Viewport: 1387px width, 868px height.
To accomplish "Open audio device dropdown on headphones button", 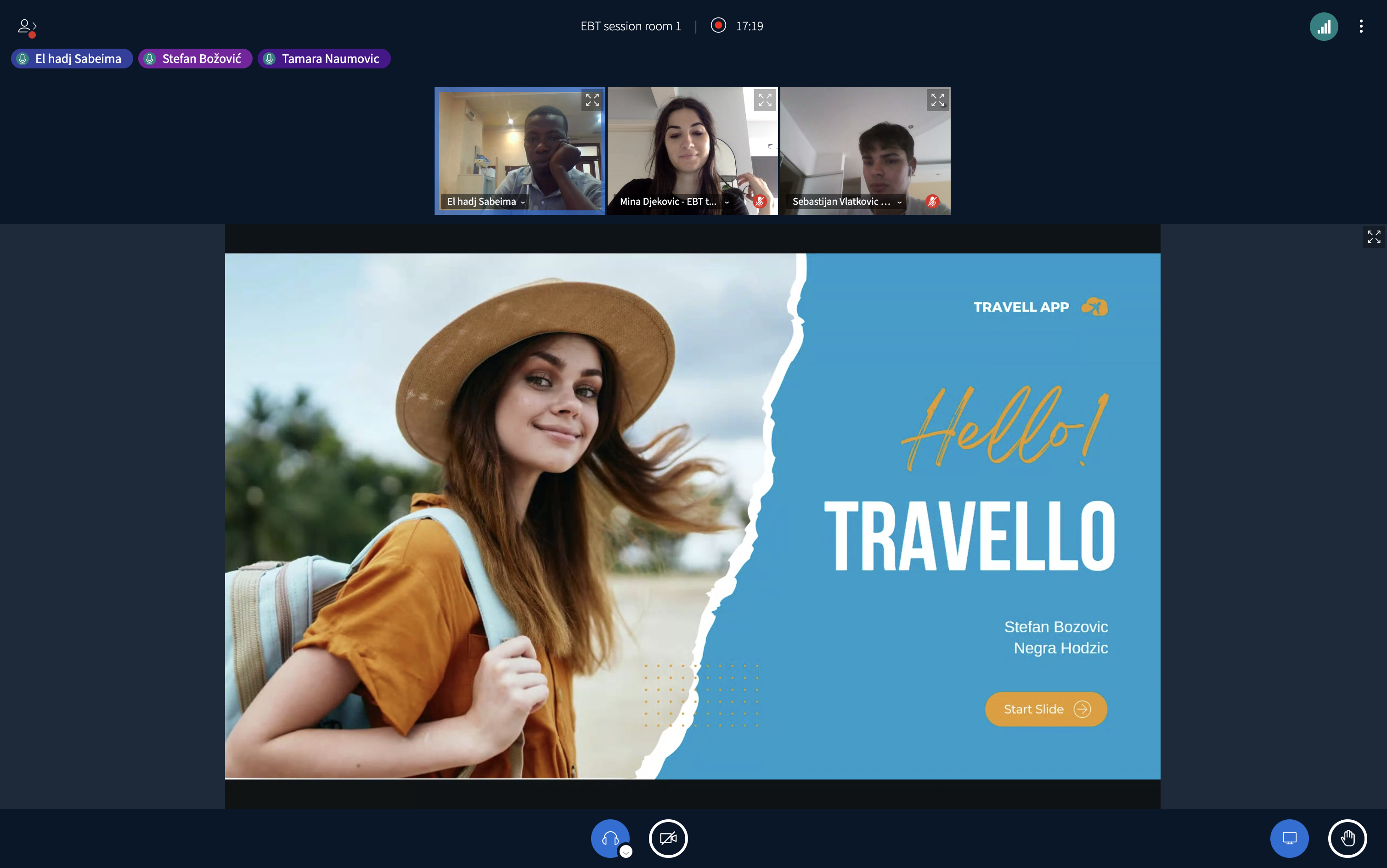I will (x=626, y=852).
